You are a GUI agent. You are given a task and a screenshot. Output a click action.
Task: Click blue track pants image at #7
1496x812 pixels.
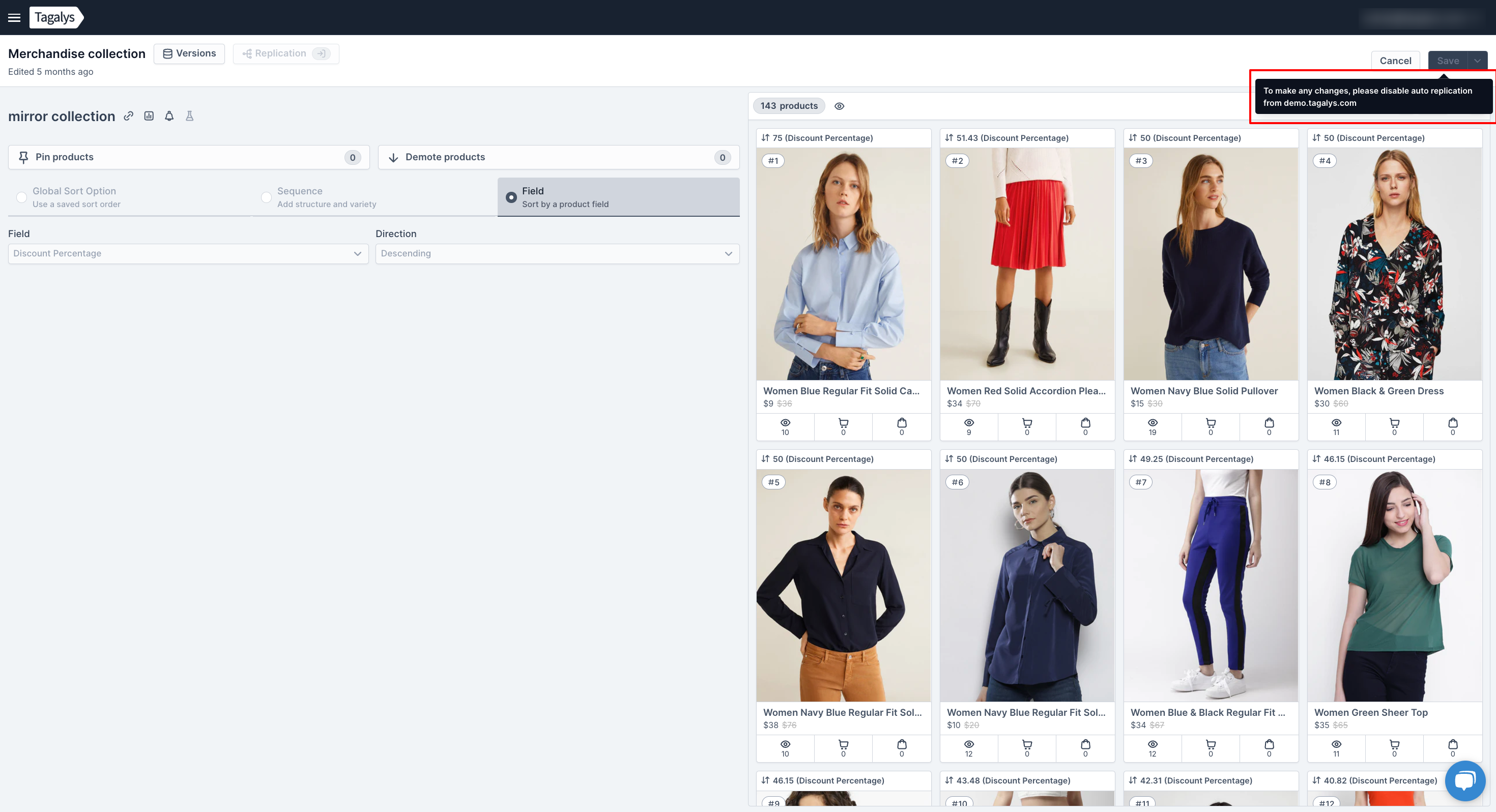click(x=1211, y=586)
